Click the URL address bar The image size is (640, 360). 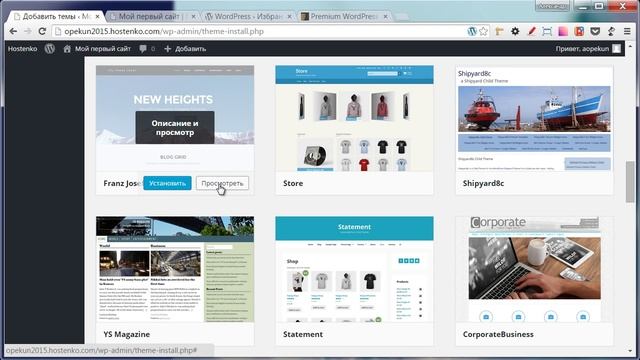point(261,31)
